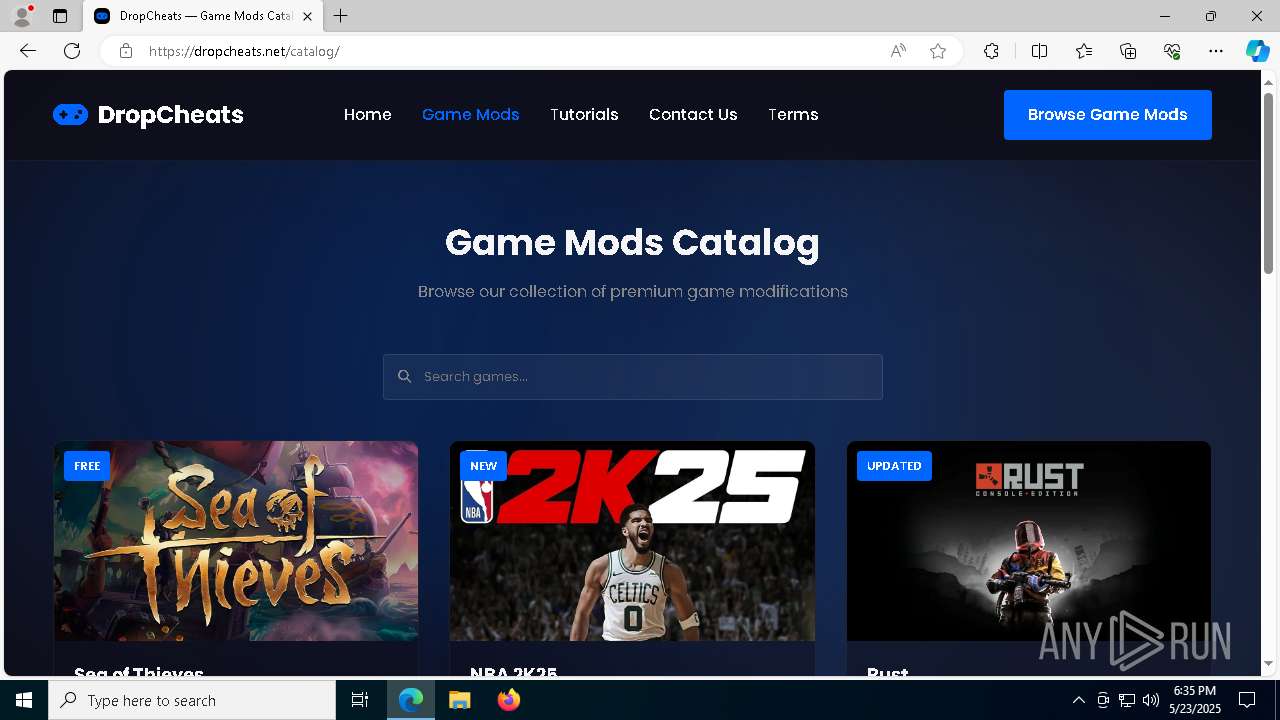Select Game Mods navigation item
The image size is (1280, 720).
point(471,115)
